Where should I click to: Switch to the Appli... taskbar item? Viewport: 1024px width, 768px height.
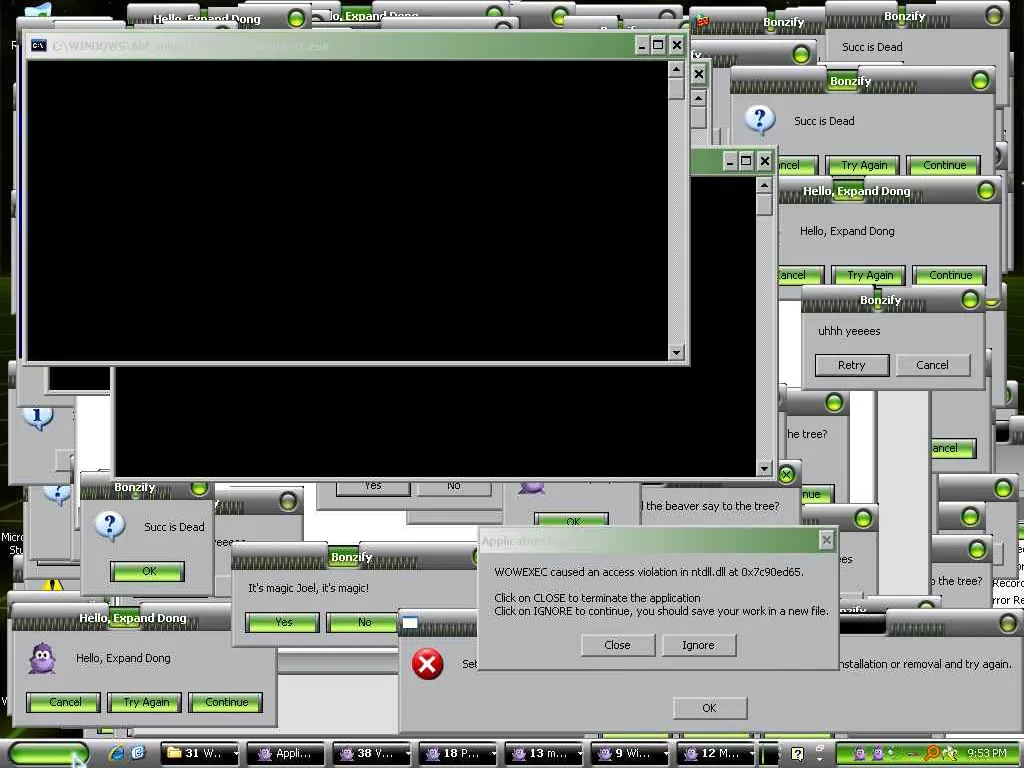point(287,753)
